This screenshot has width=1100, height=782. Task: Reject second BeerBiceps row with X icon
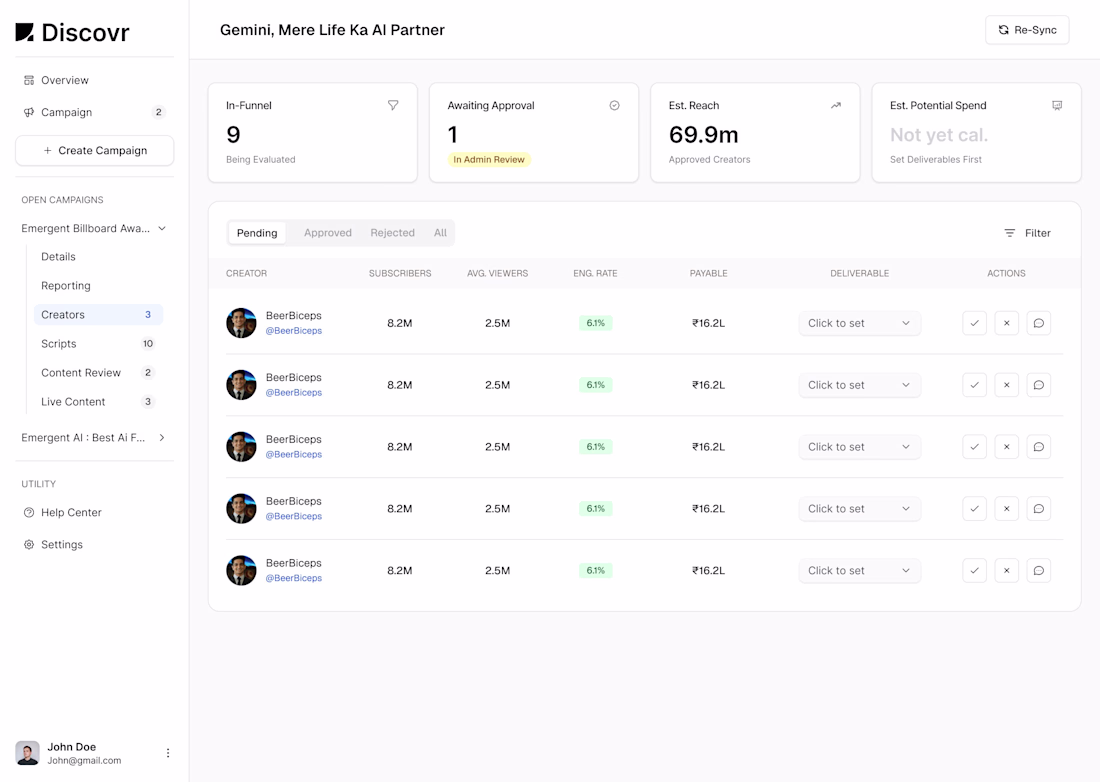pyautogui.click(x=1006, y=385)
